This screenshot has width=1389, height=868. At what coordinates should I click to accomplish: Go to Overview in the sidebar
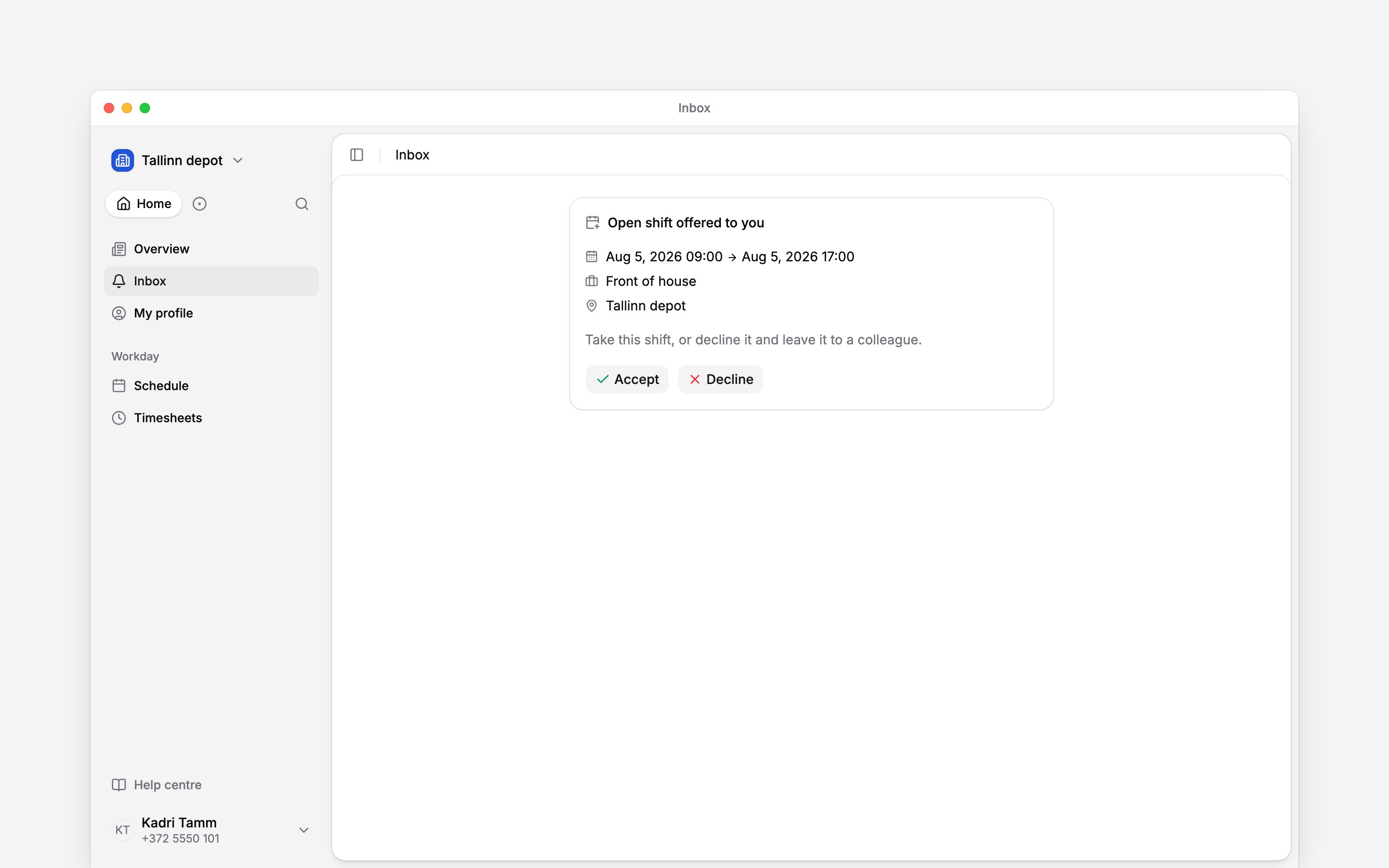(211, 249)
